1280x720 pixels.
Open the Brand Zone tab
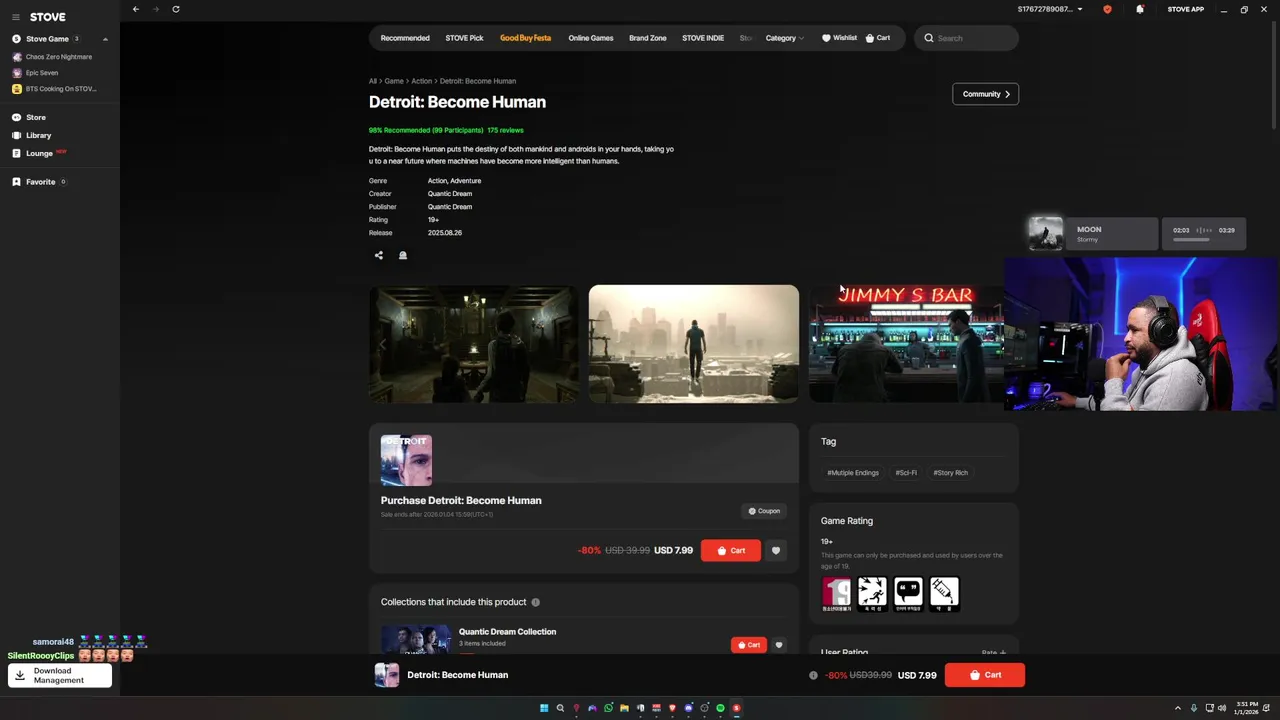click(x=648, y=38)
